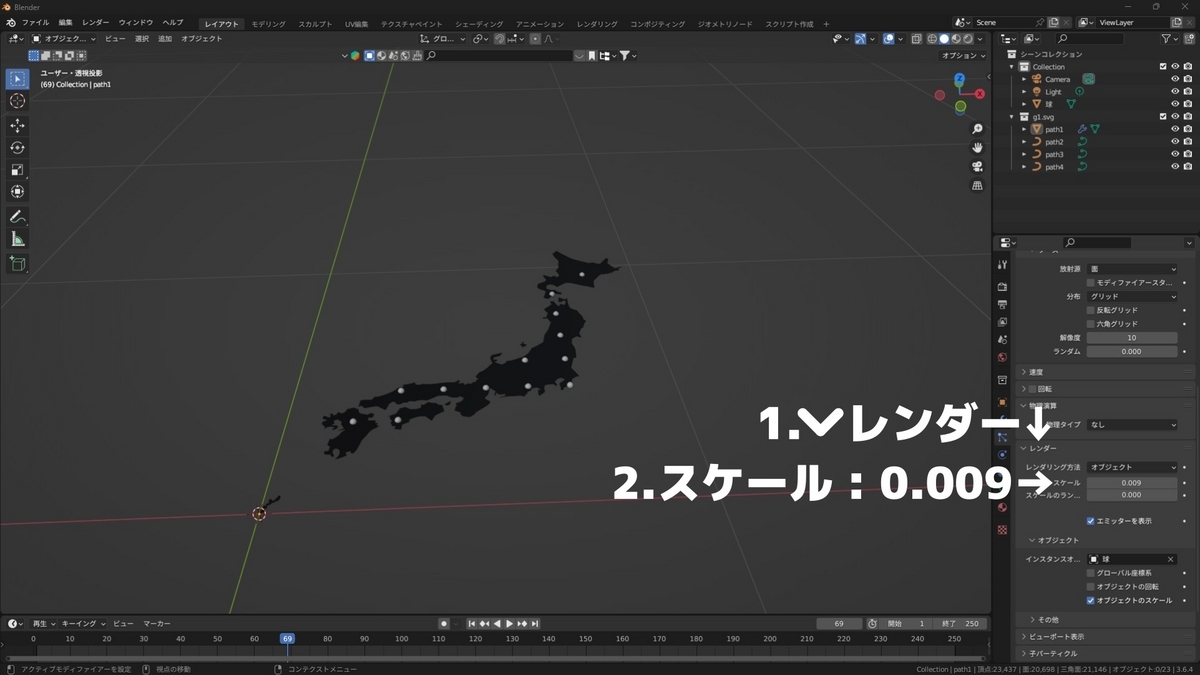Activate the Measure tool
Viewport: 1200px width, 675px height.
(x=16, y=238)
